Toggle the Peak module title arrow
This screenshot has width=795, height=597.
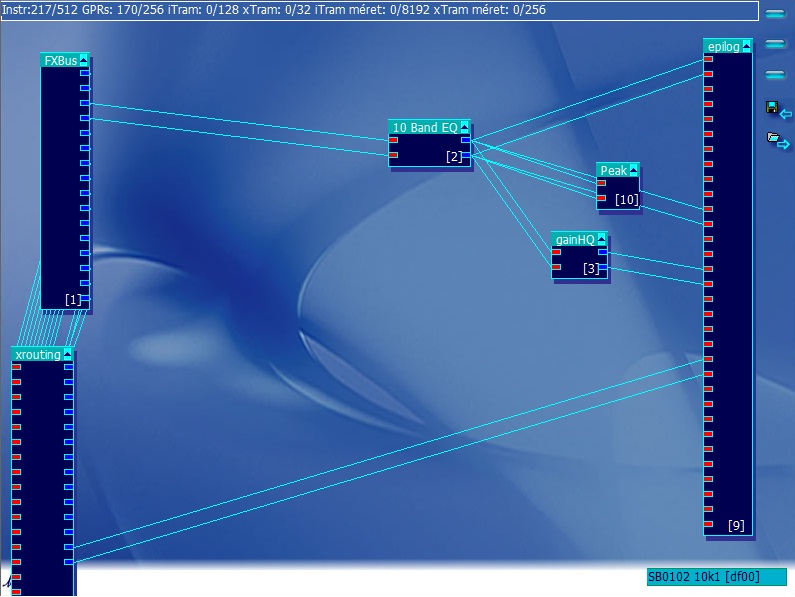coord(633,170)
